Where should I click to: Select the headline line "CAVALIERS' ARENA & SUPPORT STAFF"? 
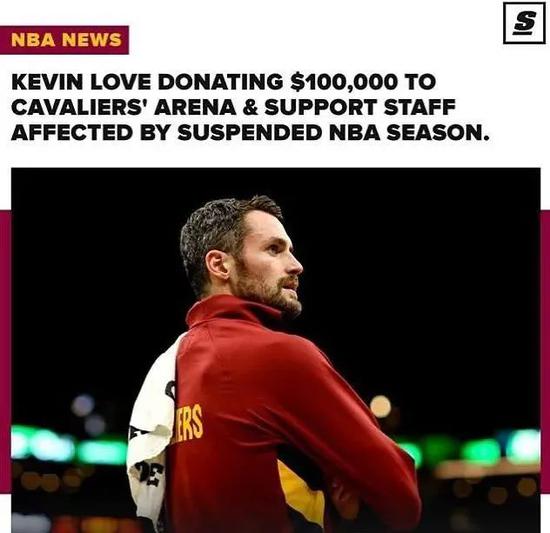pos(233,107)
